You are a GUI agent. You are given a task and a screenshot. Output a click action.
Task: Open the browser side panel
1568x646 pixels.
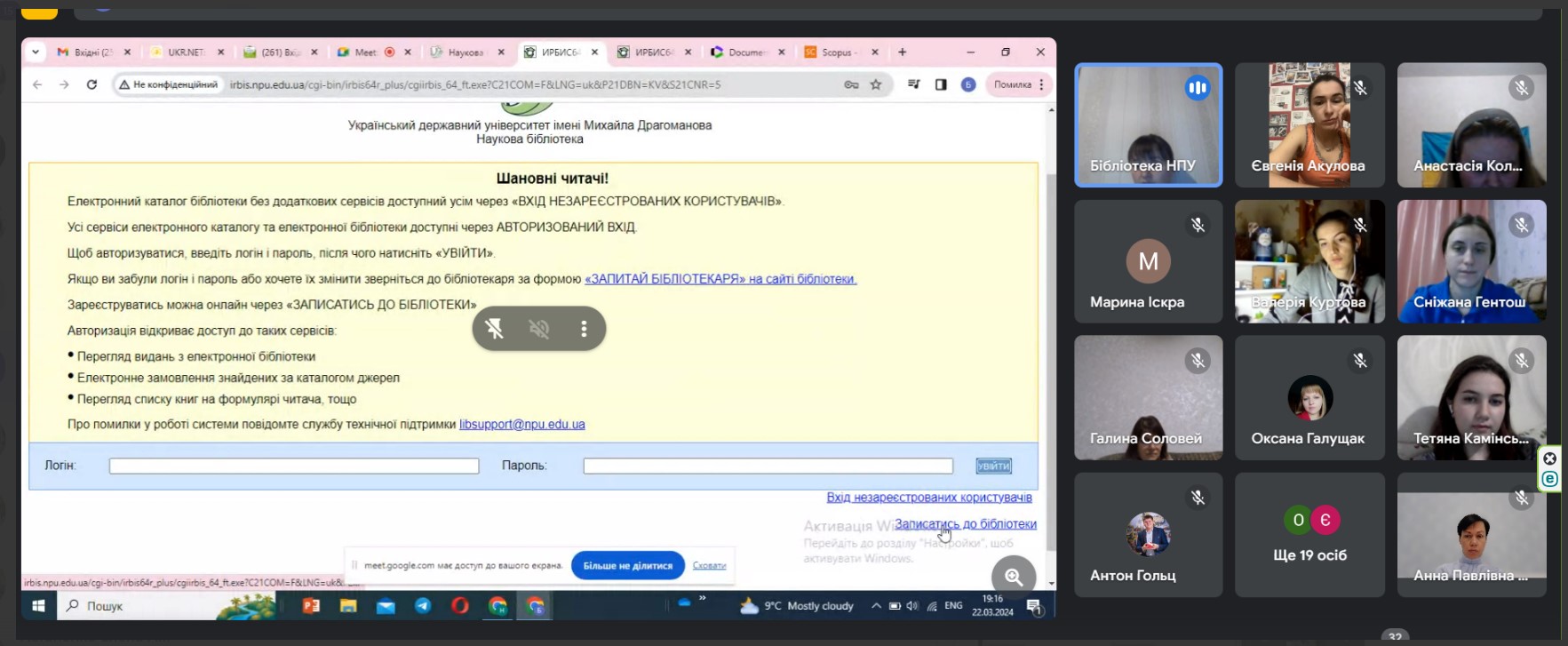pyautogui.click(x=941, y=84)
